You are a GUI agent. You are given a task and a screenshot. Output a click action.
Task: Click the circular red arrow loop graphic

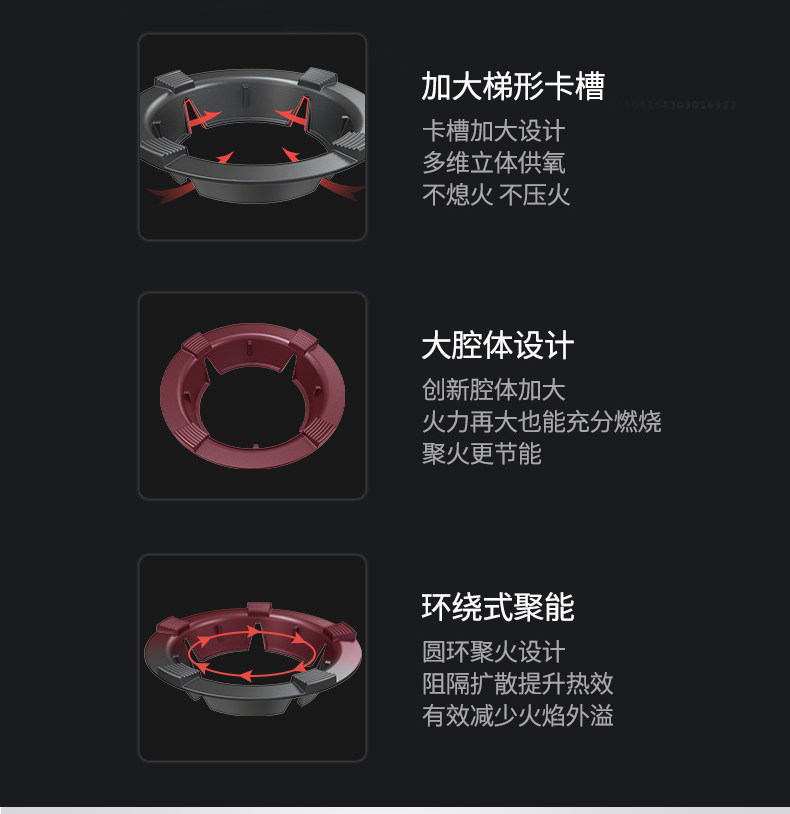pyautogui.click(x=251, y=653)
